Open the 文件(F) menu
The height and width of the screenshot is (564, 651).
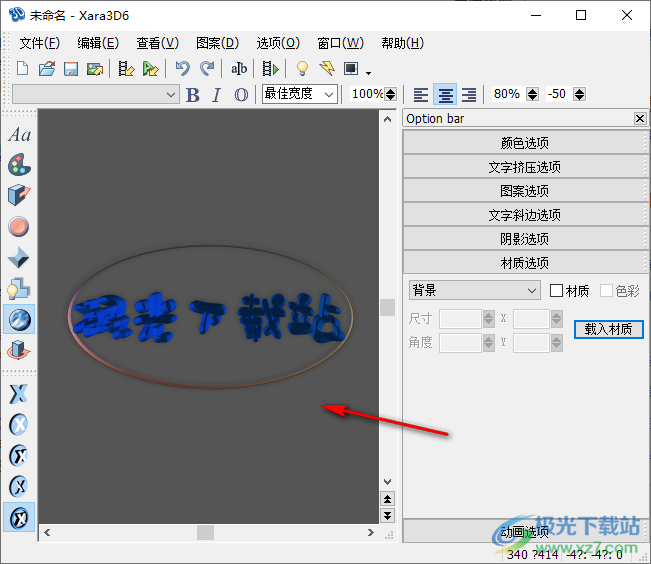pos(40,43)
